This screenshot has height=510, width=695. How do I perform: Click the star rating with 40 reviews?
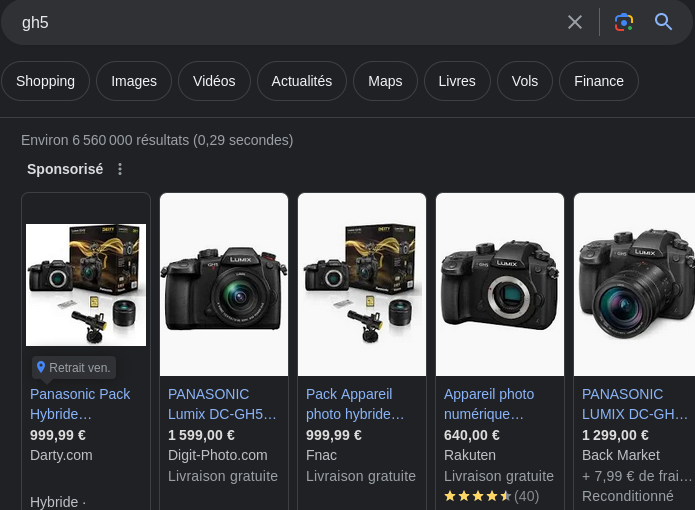click(x=491, y=496)
